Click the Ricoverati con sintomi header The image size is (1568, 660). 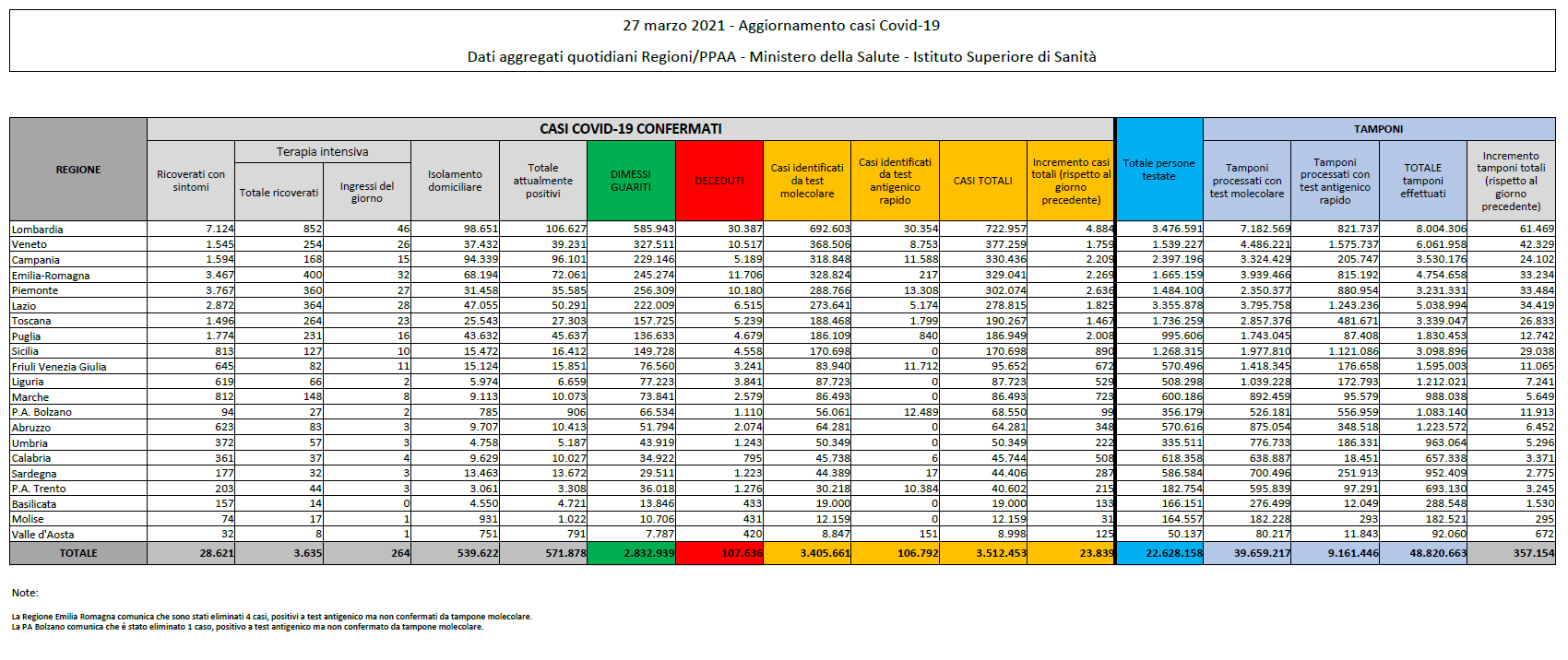(x=191, y=181)
